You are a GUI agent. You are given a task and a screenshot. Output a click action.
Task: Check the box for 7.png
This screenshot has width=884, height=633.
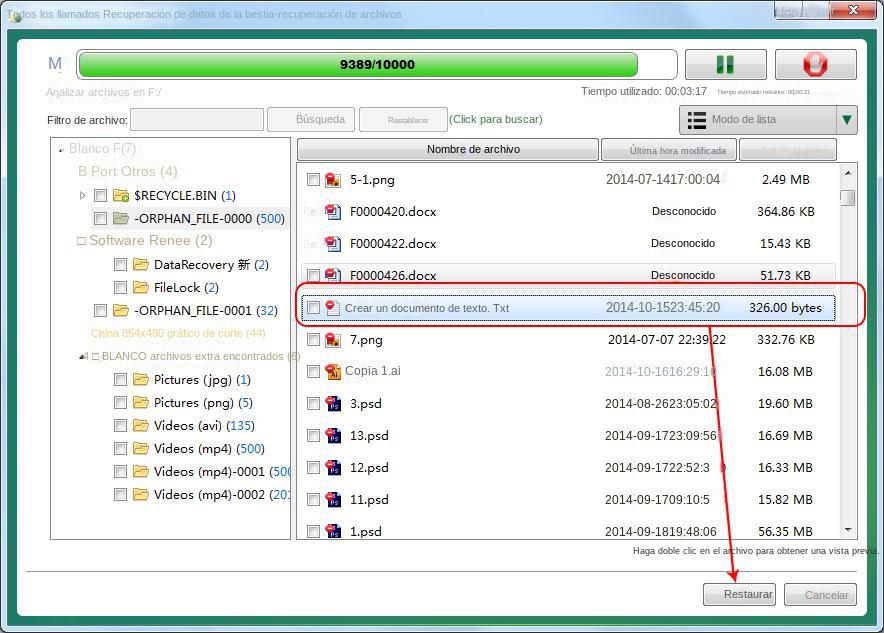click(x=314, y=340)
